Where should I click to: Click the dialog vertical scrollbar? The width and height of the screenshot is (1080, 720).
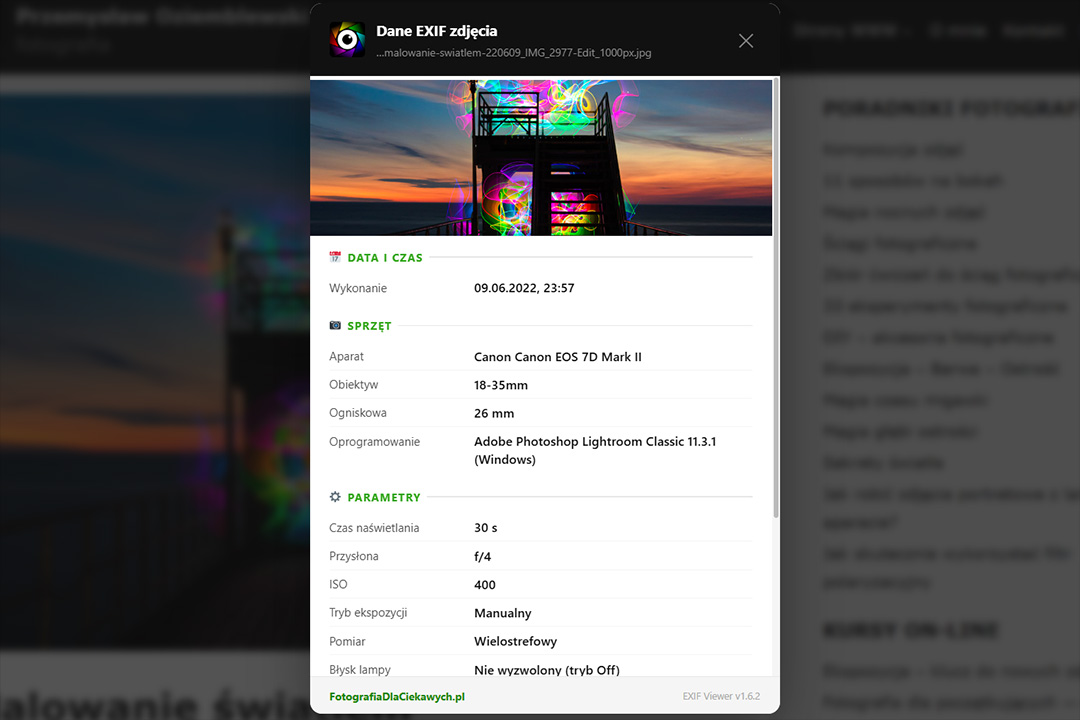pyautogui.click(x=776, y=298)
